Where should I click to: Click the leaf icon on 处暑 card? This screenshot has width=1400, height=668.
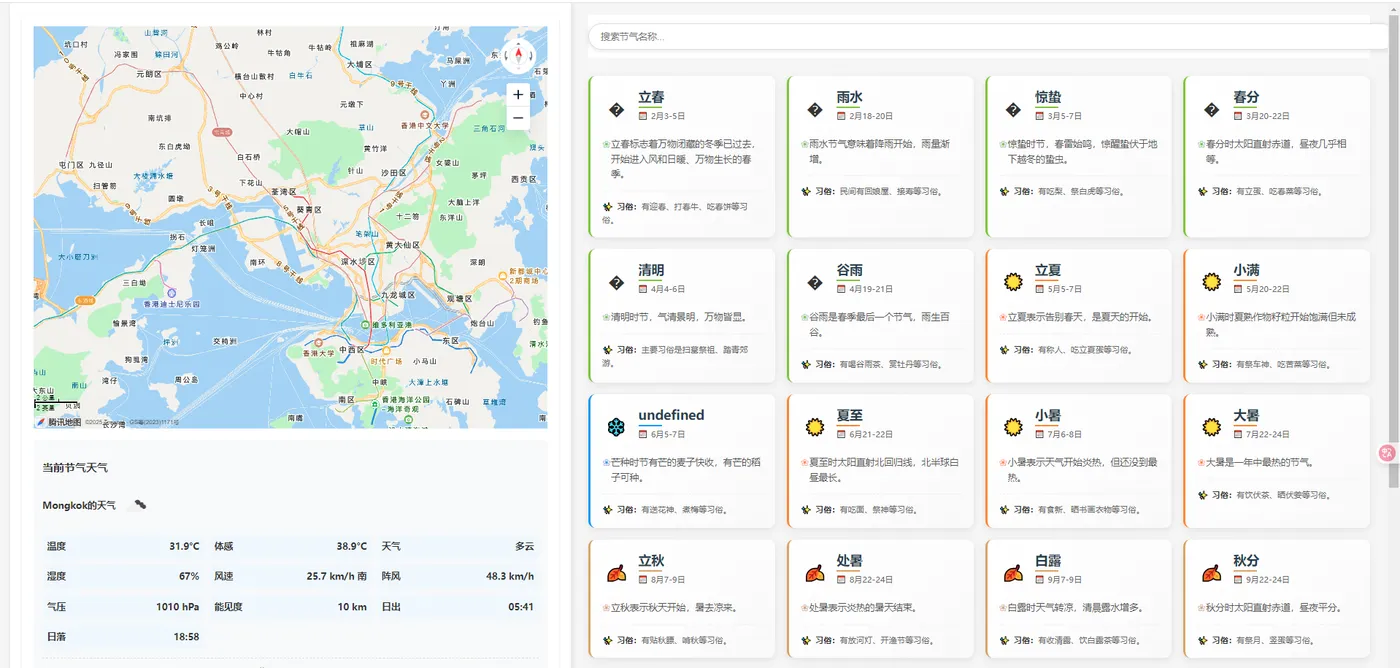click(x=814, y=573)
